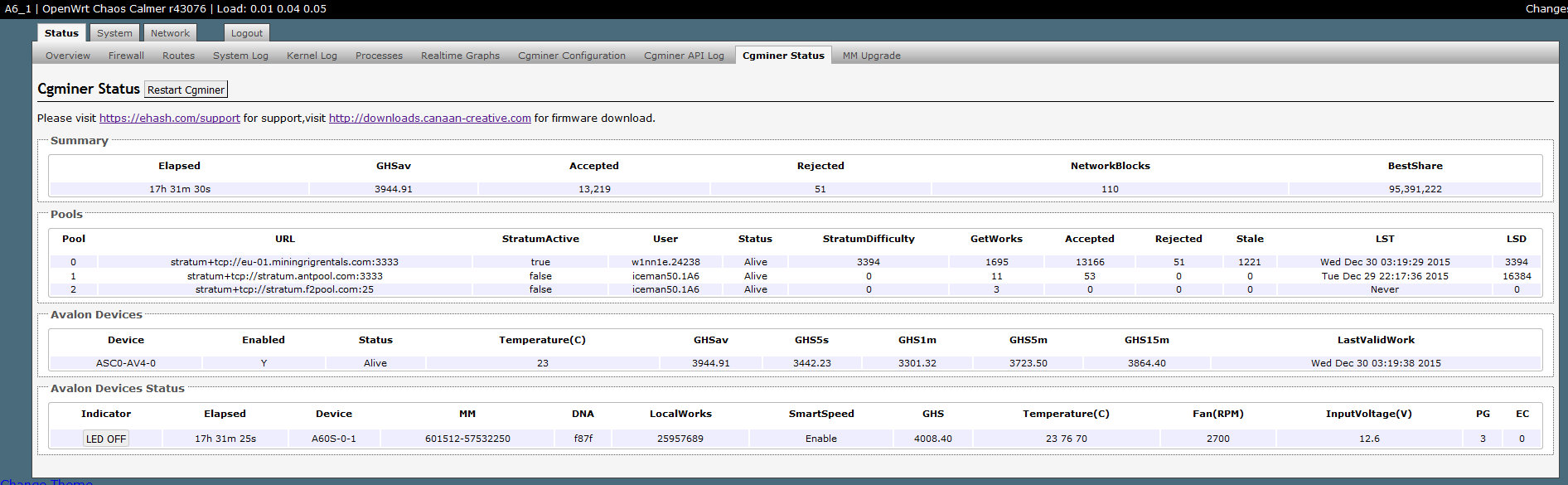Click the Fan RPM value 2700
This screenshot has width=1568, height=485.
pyautogui.click(x=1218, y=439)
